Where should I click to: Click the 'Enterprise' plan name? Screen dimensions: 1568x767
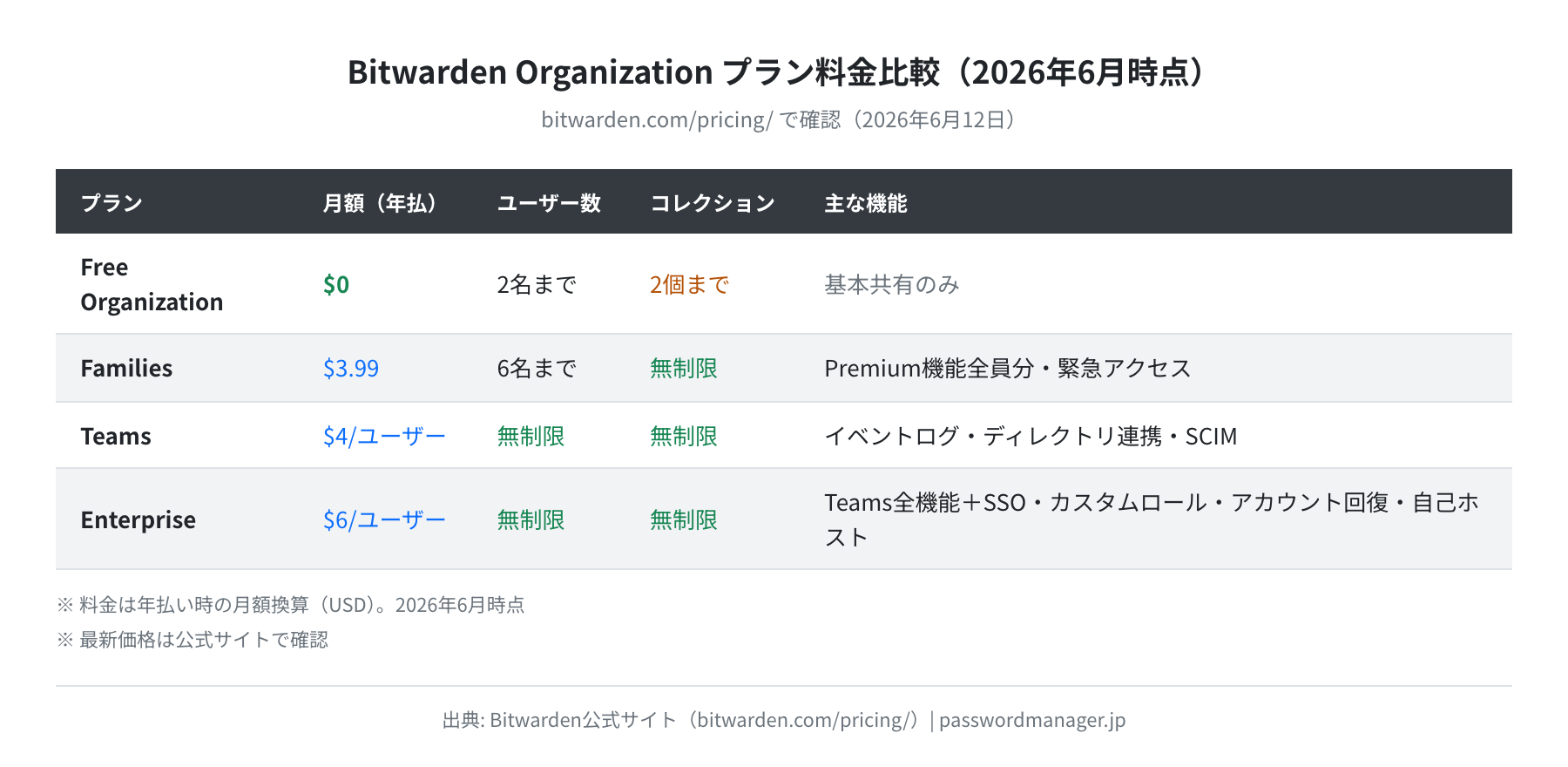point(138,519)
